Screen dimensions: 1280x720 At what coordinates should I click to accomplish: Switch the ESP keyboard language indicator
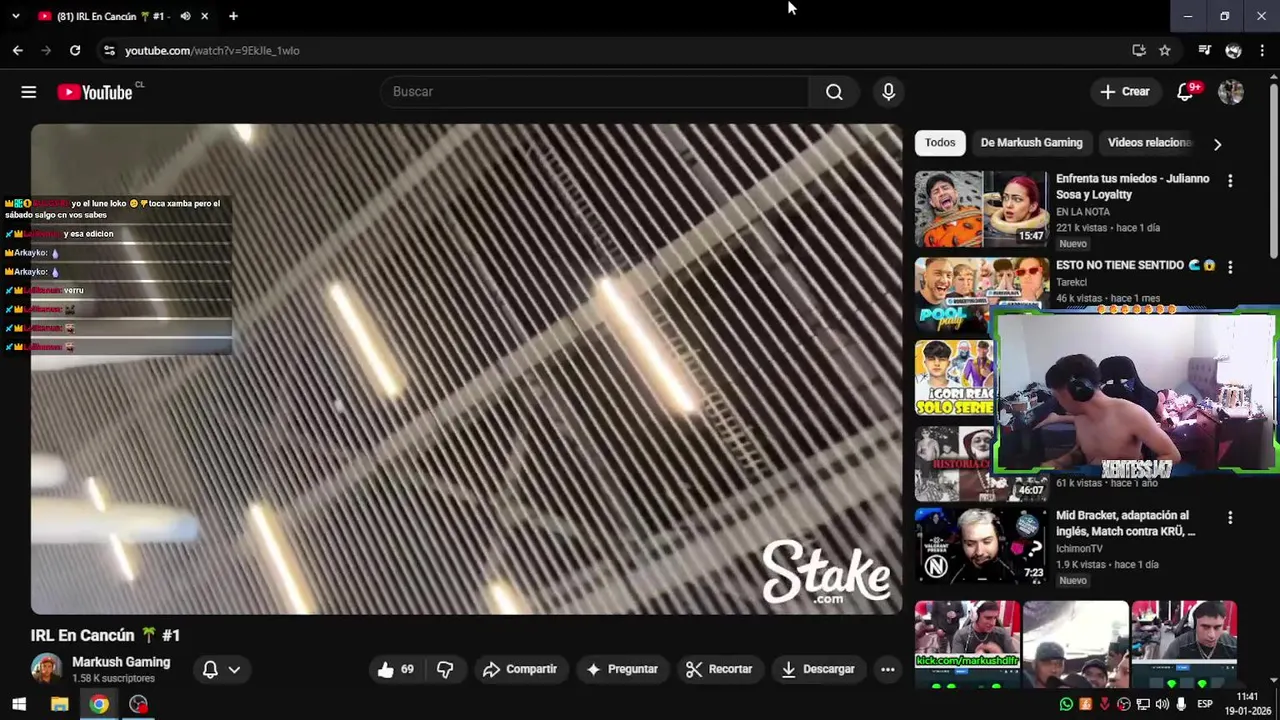pos(1205,705)
